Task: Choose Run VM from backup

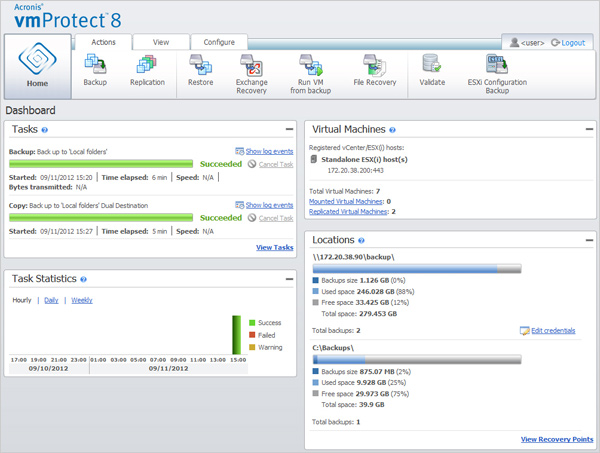Action: pyautogui.click(x=310, y=74)
